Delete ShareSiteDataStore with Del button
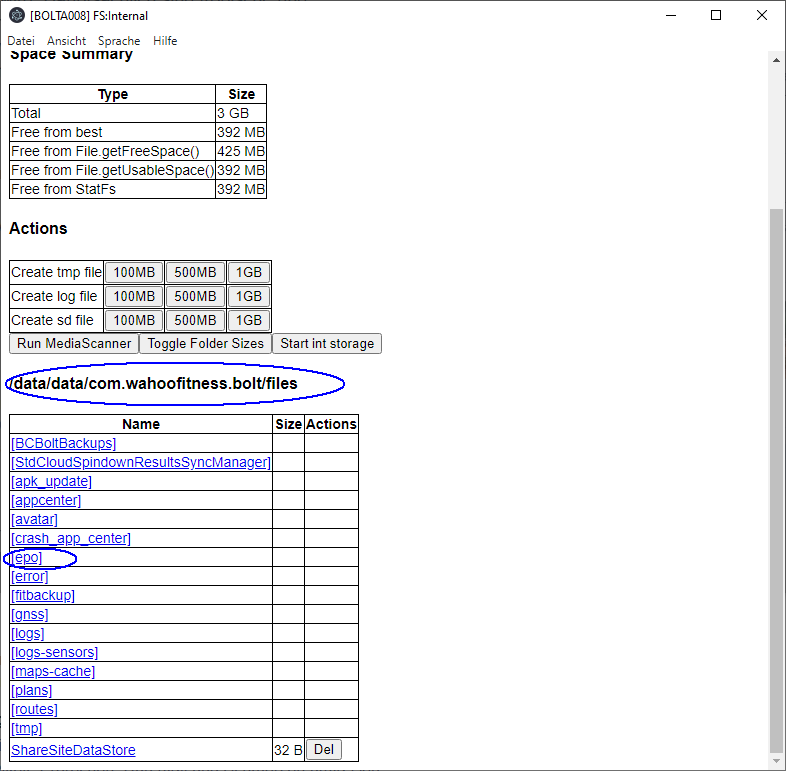Viewport: 786px width, 771px height. click(x=324, y=749)
